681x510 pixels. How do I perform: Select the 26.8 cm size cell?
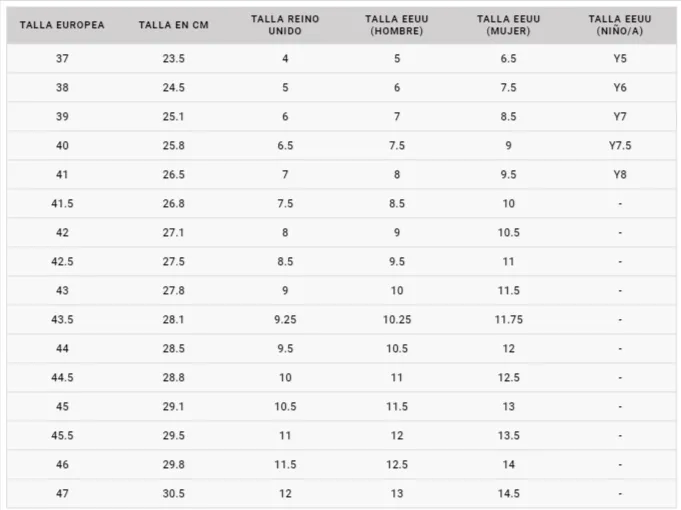pos(174,204)
